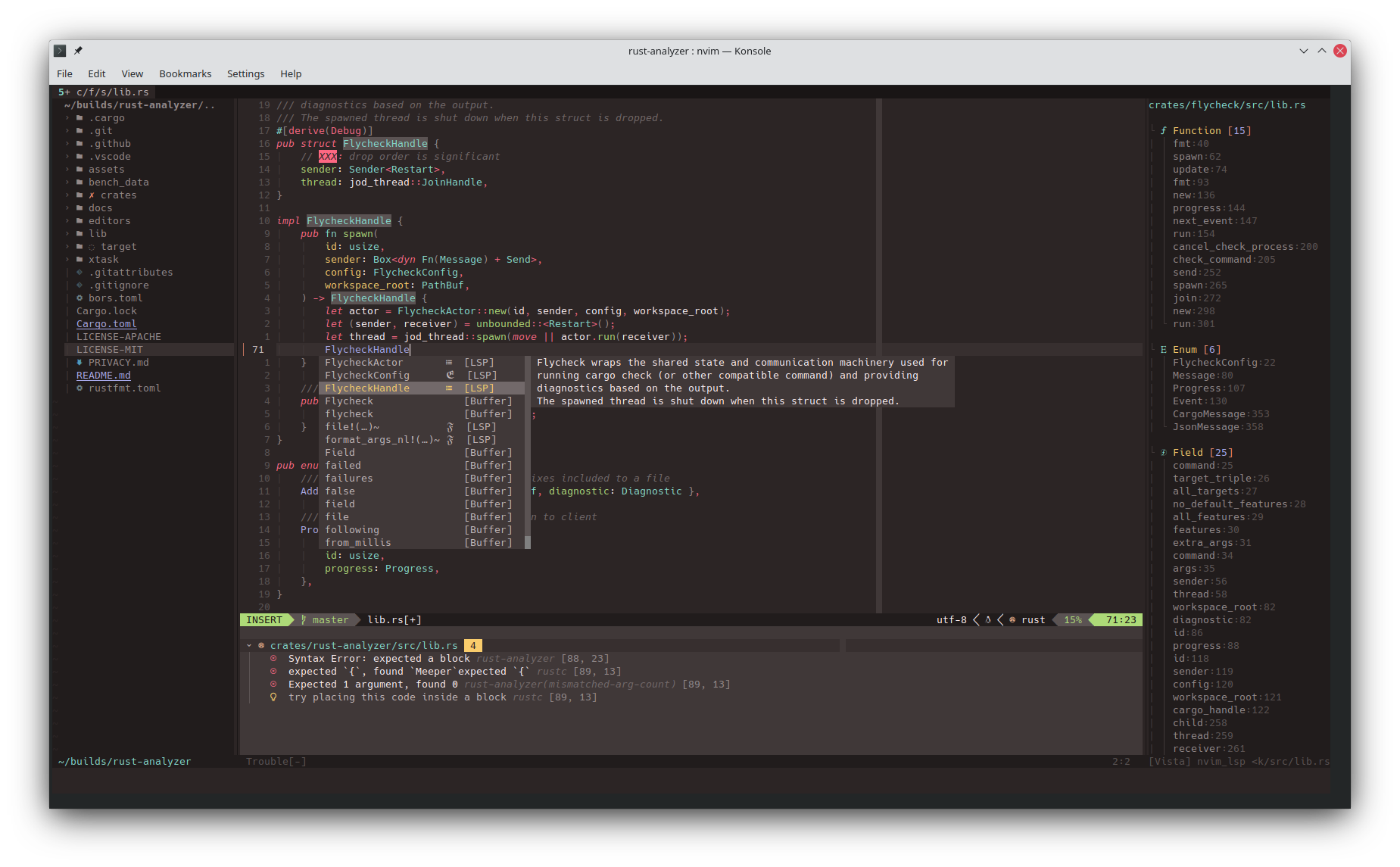Click the file icon beside .gitignore

click(80, 285)
